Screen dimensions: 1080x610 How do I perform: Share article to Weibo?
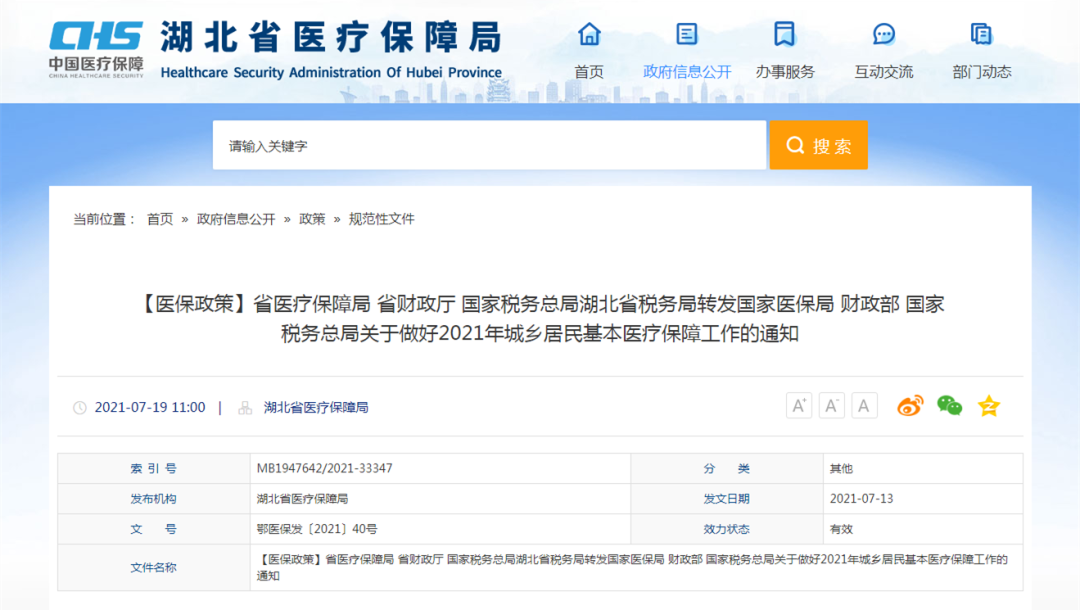[x=910, y=406]
